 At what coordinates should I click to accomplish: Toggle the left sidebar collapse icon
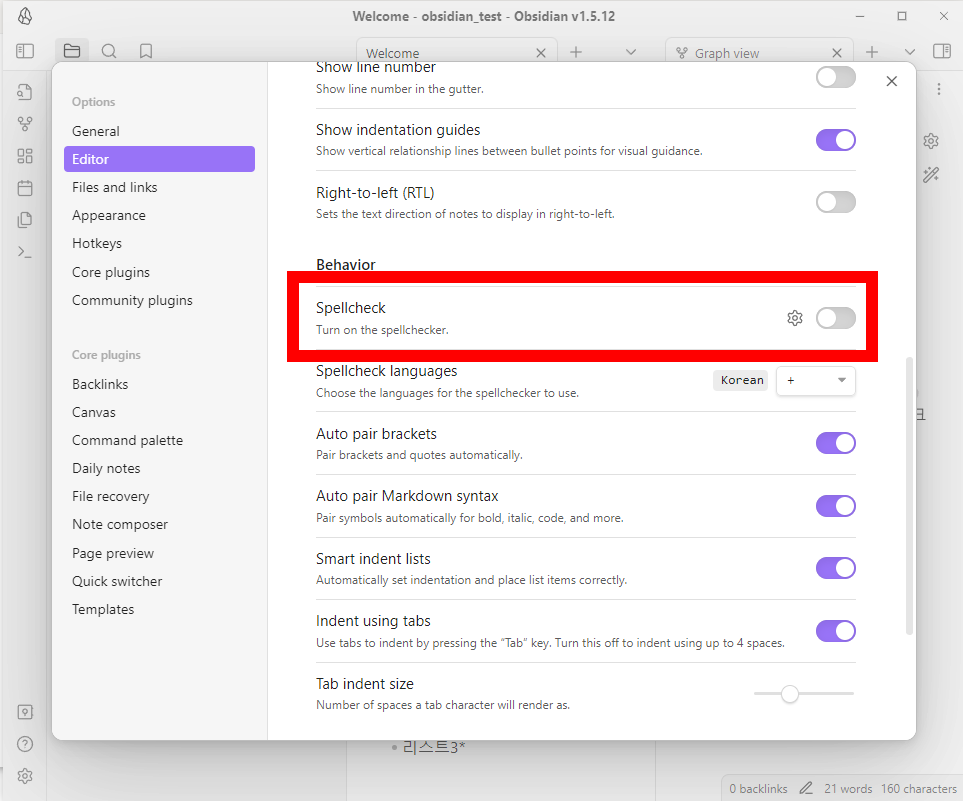[x=25, y=51]
